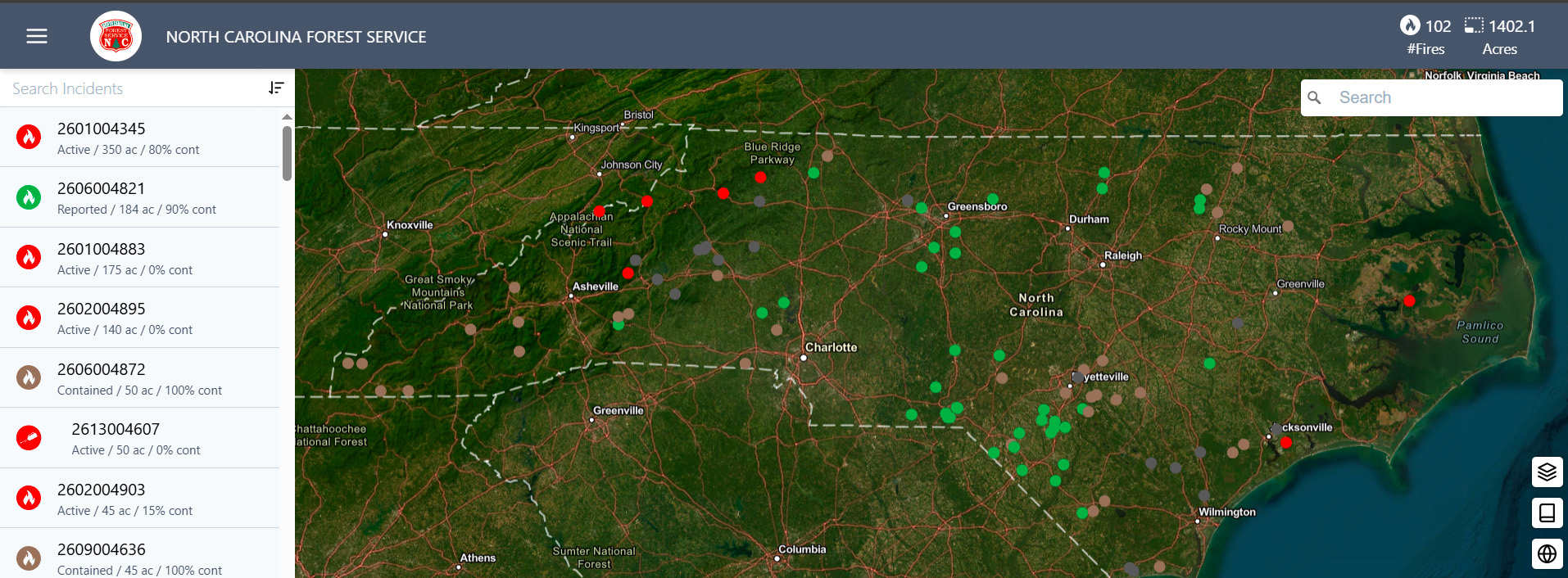Click the NC Forest Service logo
The width and height of the screenshot is (1568, 578).
(x=116, y=36)
